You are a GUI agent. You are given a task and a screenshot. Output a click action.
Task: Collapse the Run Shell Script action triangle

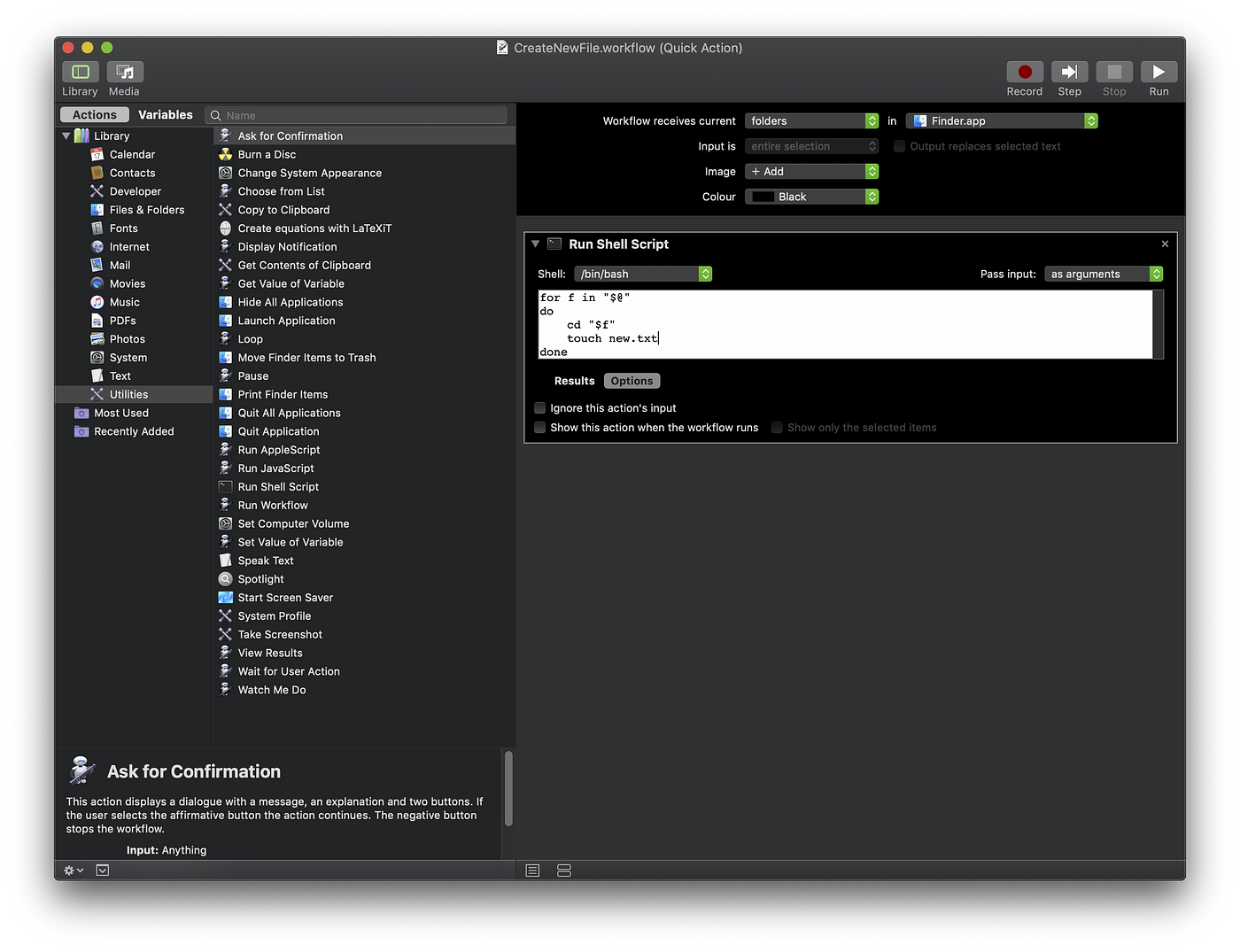point(536,244)
